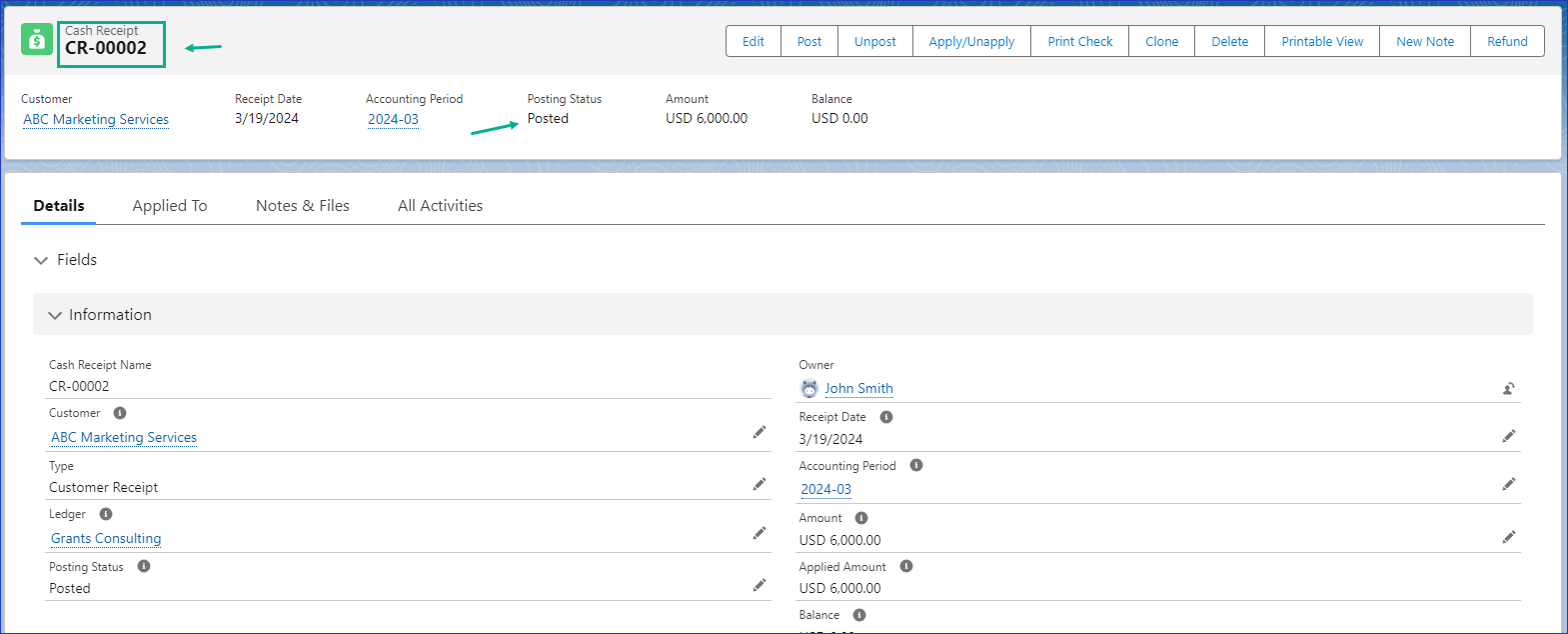1568x634 pixels.
Task: Edit the Type field via pencil icon
Action: click(760, 484)
